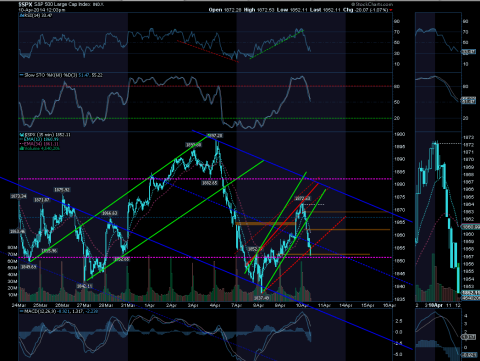Click the $SPX (15 min) price legend
480x361 pixels.
(x=45, y=135)
